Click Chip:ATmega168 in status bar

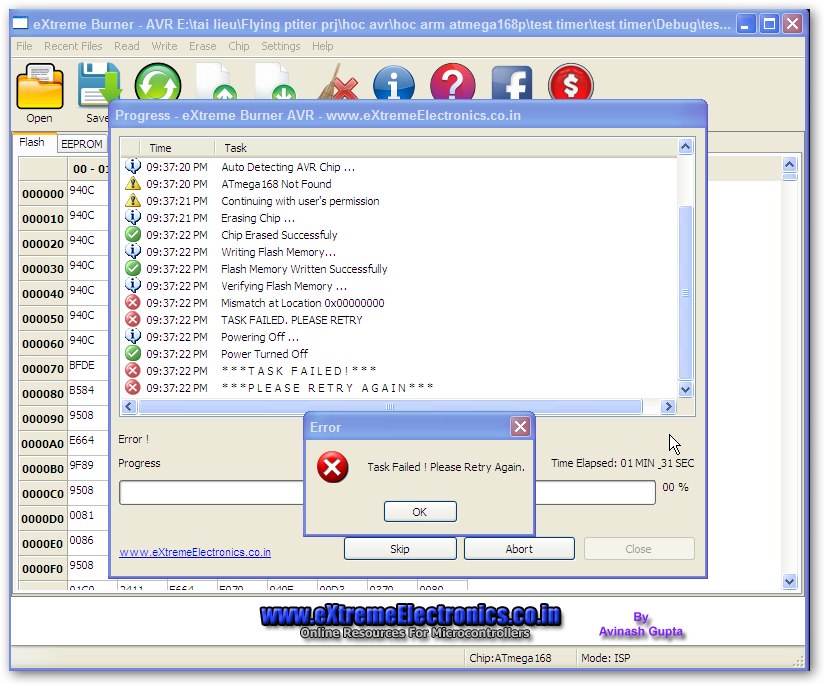(510, 658)
